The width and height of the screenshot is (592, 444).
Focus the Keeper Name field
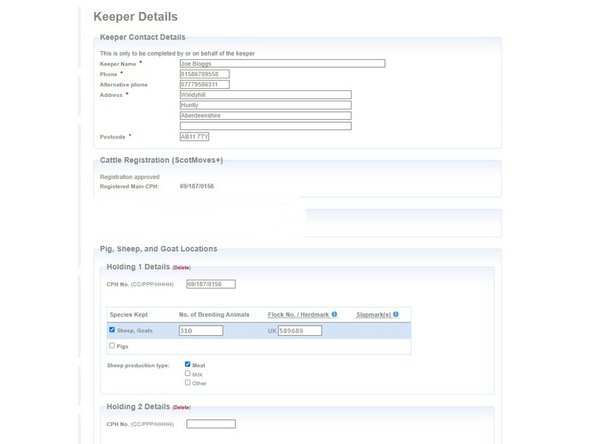[282, 63]
